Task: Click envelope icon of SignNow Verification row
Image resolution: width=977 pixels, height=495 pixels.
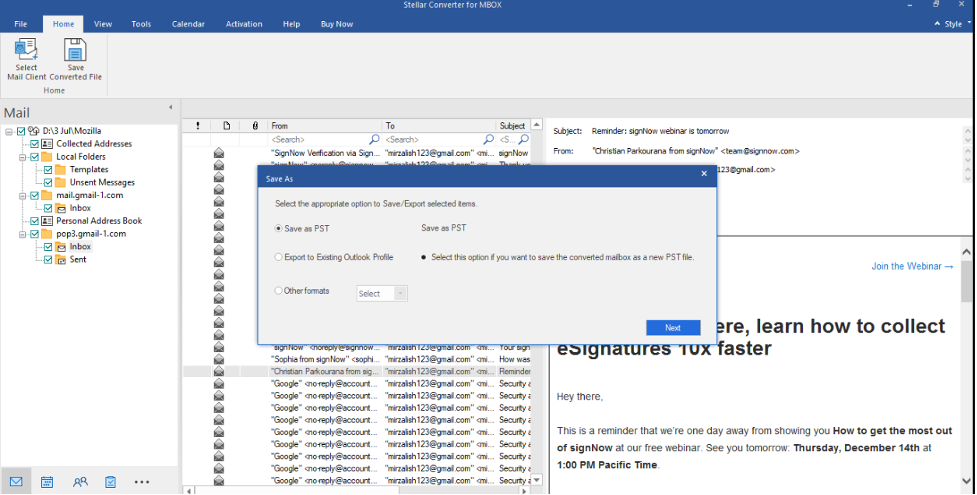Action: pos(219,153)
